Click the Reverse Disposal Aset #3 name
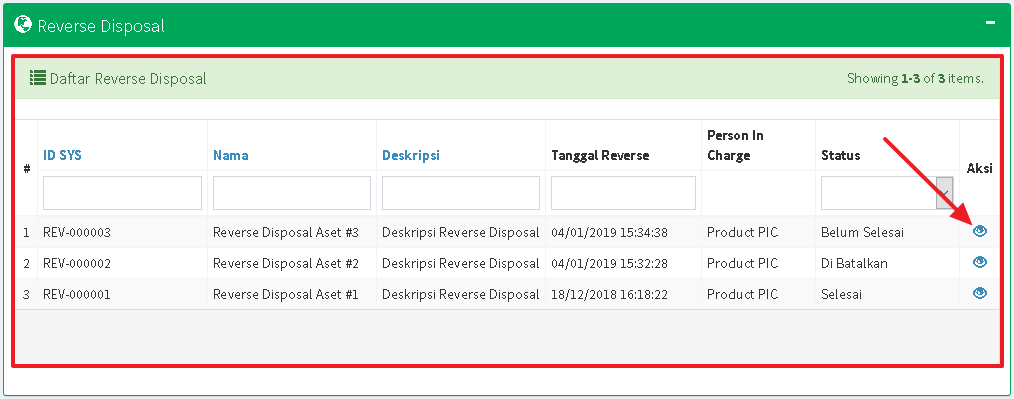The height and width of the screenshot is (399, 1014). click(x=285, y=232)
